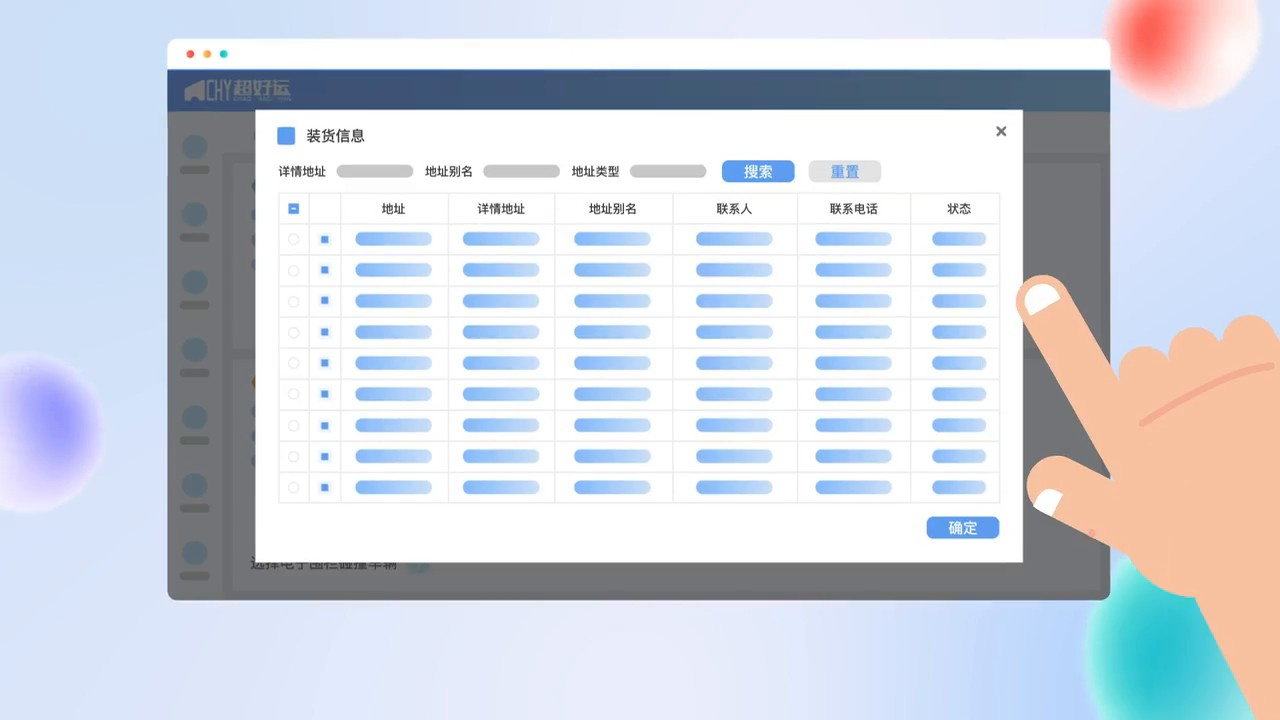This screenshot has height=720, width=1280.
Task: Open the 地址类型 filter dropdown
Action: click(x=668, y=172)
